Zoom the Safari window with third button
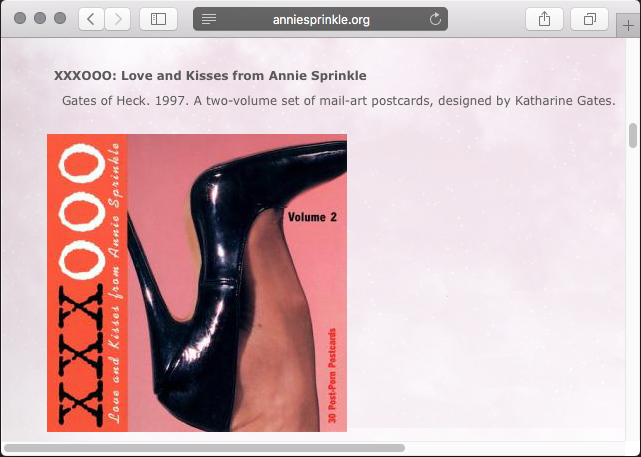The image size is (641, 457). (x=60, y=18)
